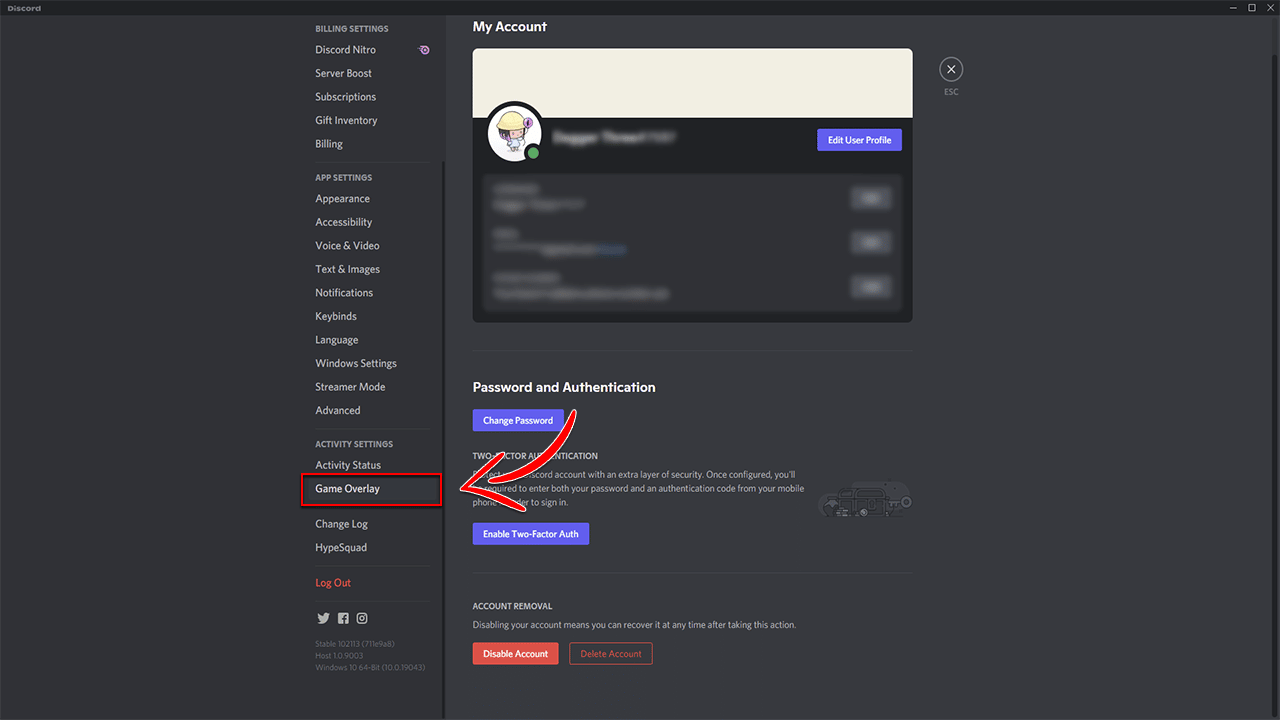
Task: Click Change Password button
Action: 518,420
